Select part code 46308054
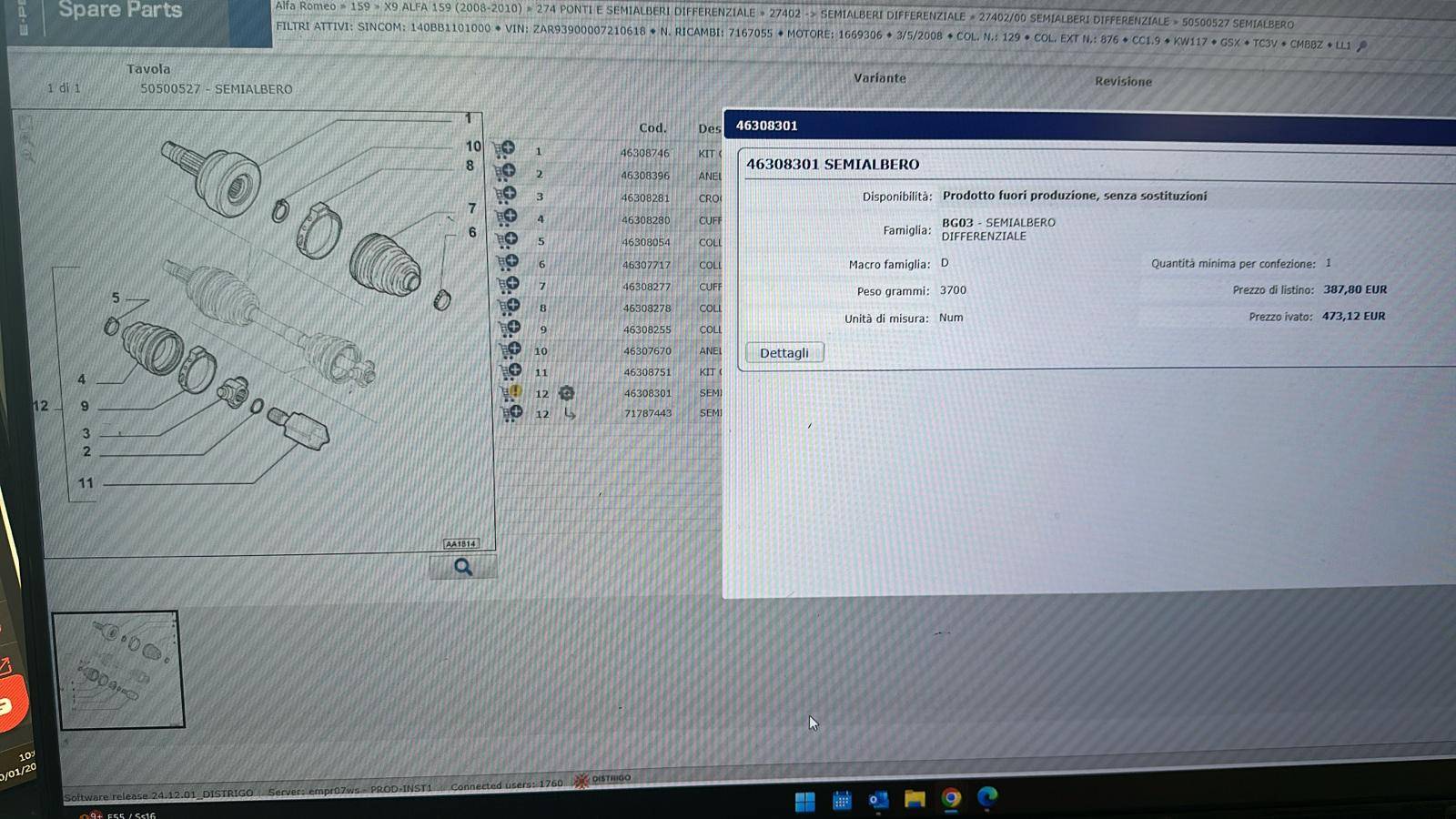Image resolution: width=1456 pixels, height=819 pixels. tap(646, 242)
